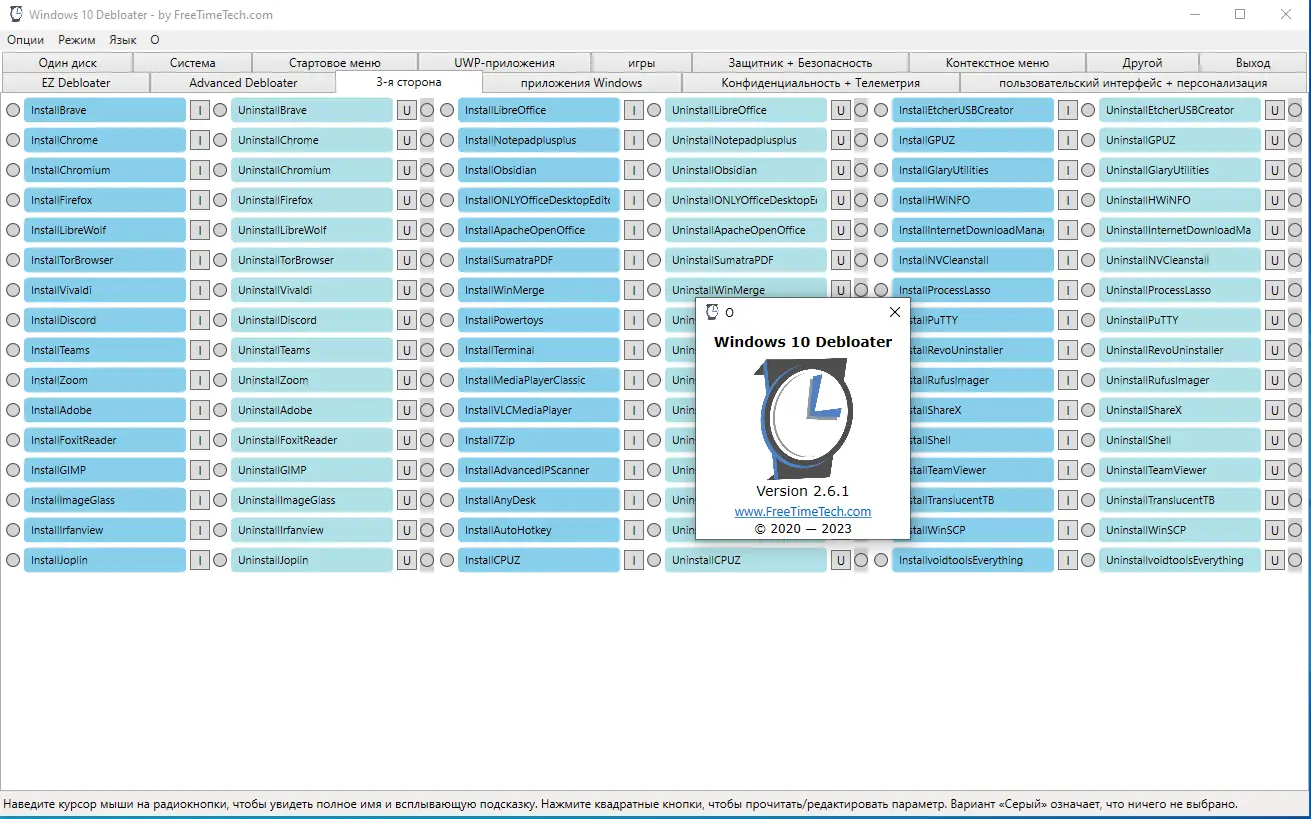Click the U button beside UninstallPuTTY
The image size is (1311, 819).
point(1274,320)
